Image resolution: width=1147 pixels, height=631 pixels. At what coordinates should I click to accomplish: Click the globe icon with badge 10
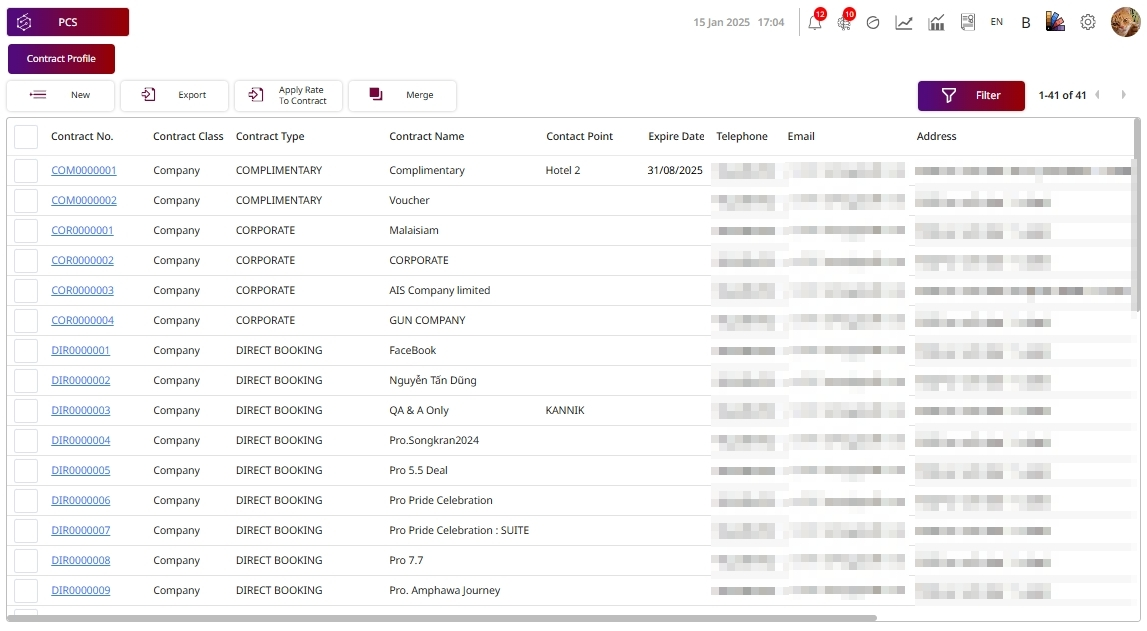844,23
